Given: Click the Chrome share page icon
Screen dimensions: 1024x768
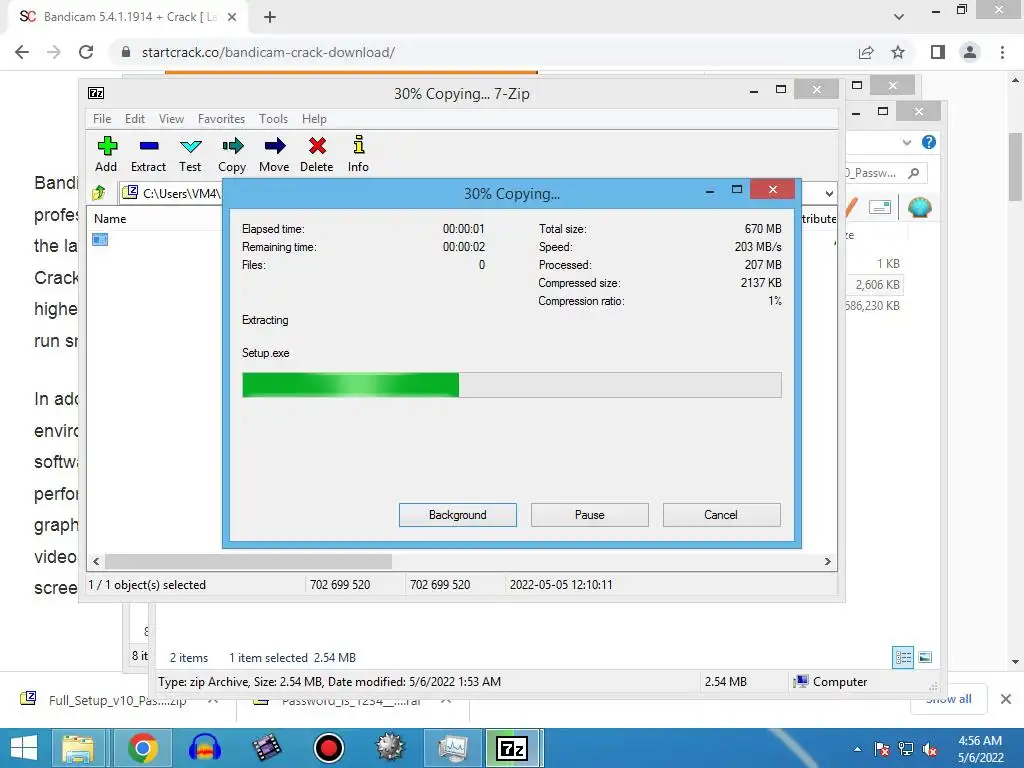Looking at the screenshot, I should click(866, 52).
